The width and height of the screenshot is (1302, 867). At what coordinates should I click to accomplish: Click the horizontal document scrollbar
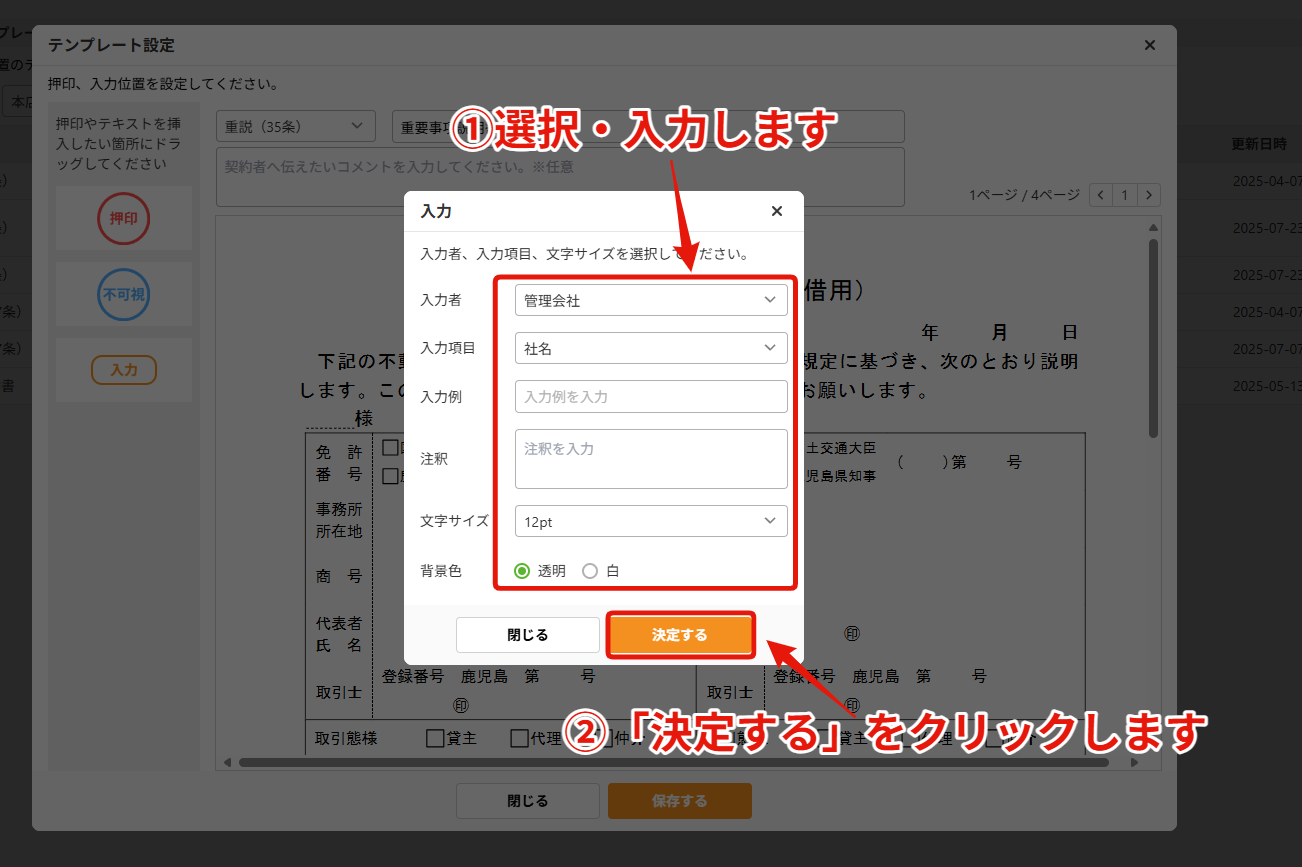point(673,762)
